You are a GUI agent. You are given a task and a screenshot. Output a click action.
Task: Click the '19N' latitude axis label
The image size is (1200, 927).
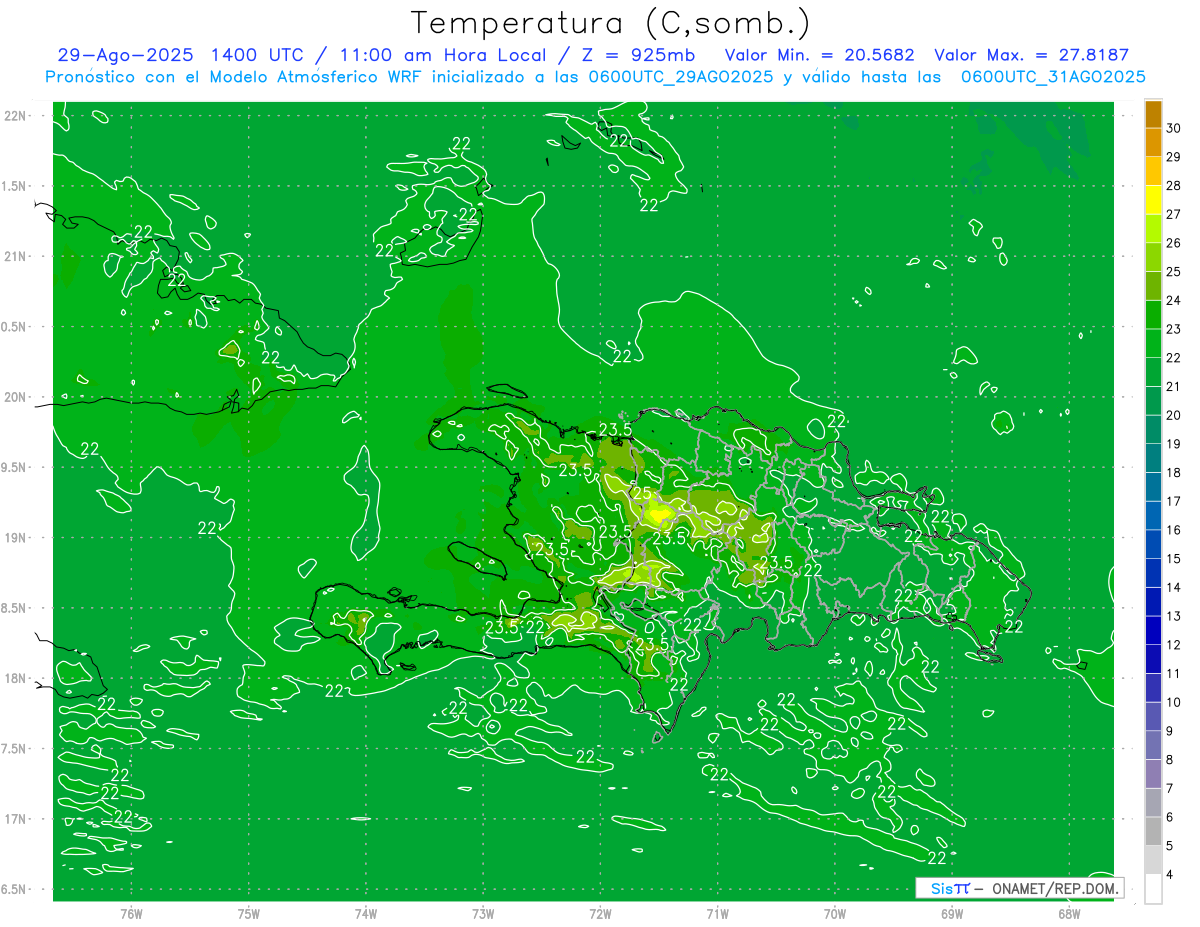pos(15,538)
